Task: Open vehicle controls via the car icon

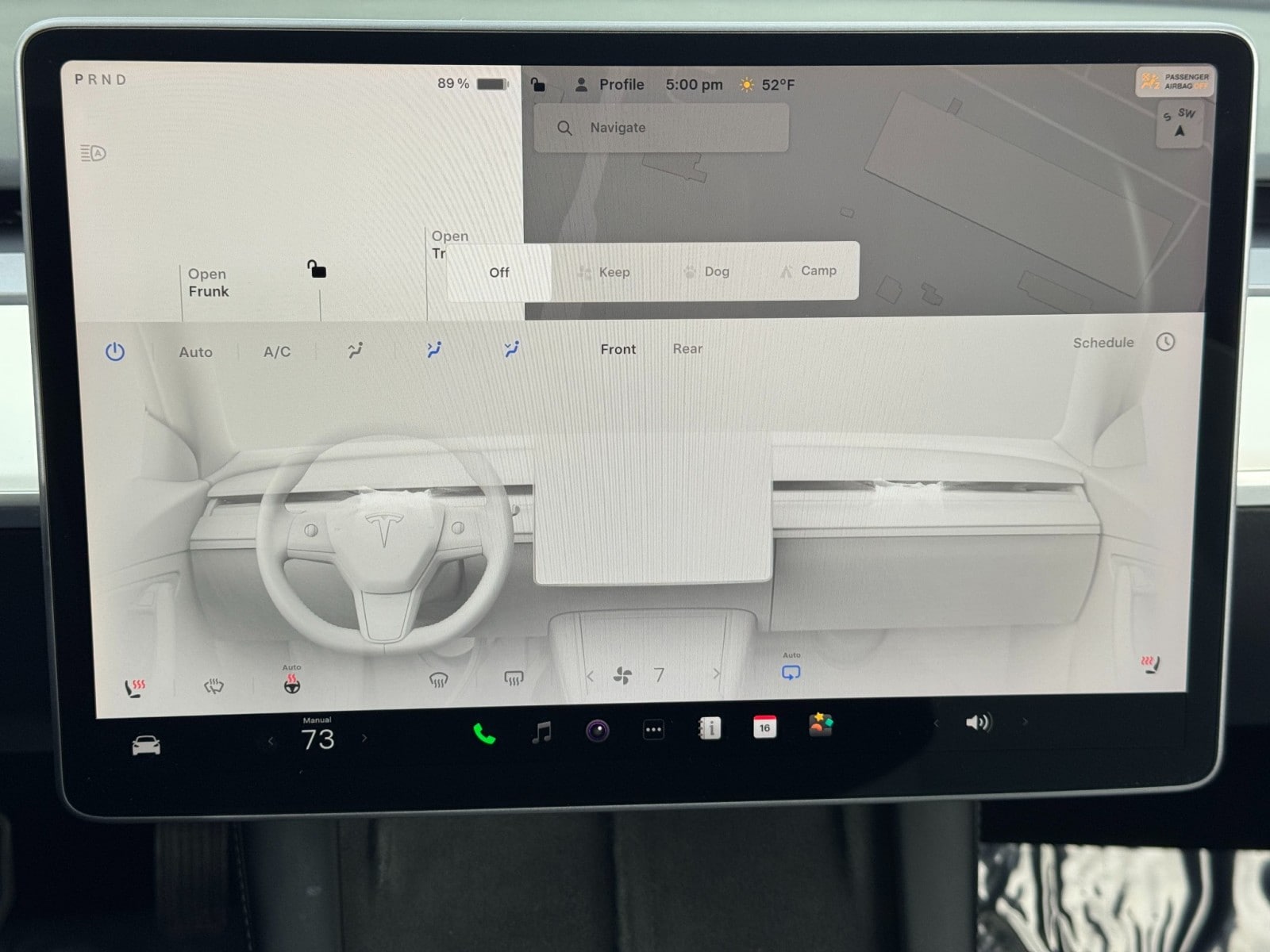Action: [x=146, y=745]
